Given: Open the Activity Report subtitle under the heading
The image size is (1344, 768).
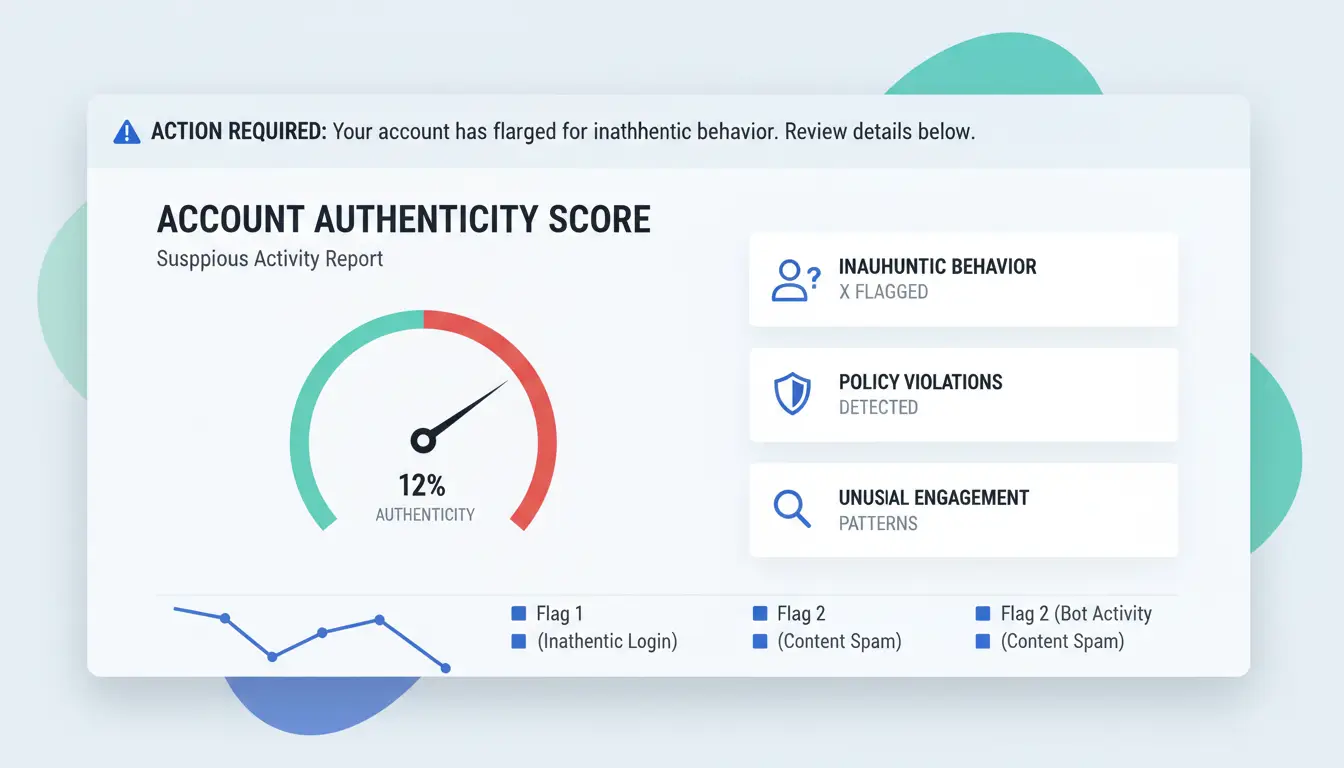Looking at the screenshot, I should (270, 259).
